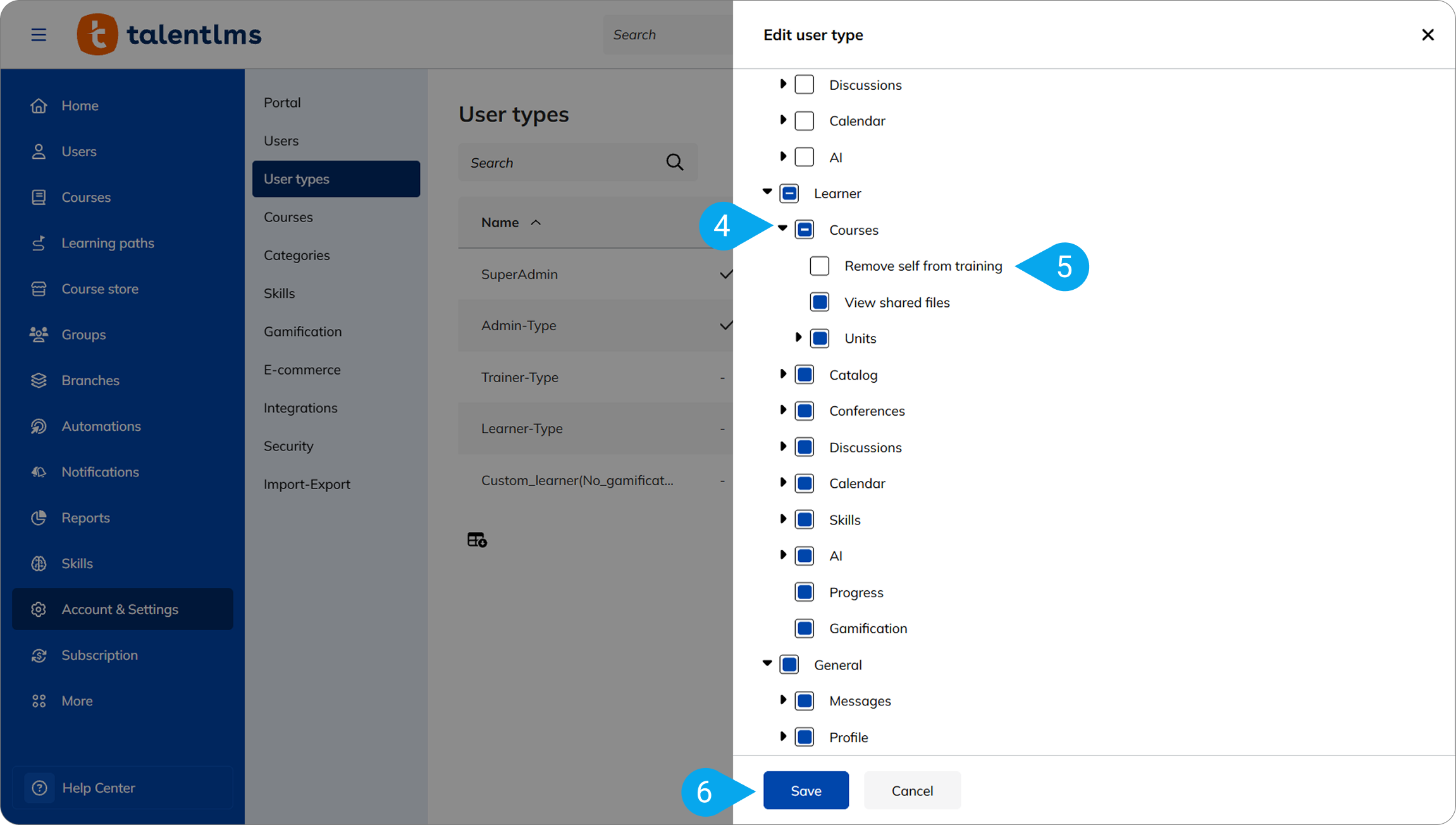Viewport: 1456px width, 825px height.
Task: Disable the Gamification permission checkbox
Action: (805, 628)
